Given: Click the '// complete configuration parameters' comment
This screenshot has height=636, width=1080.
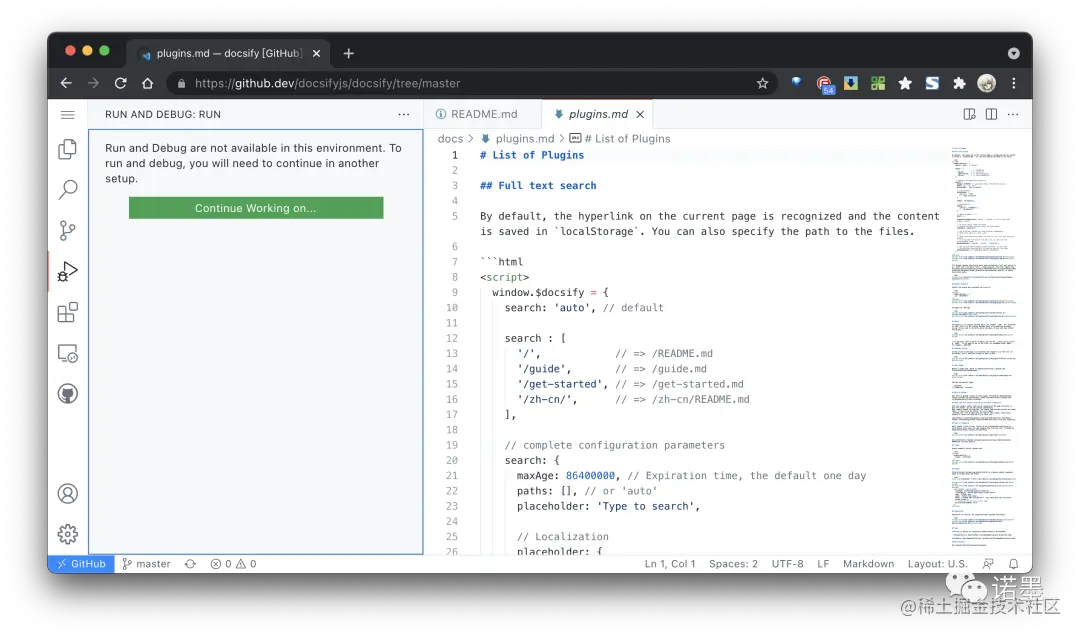Looking at the screenshot, I should tap(614, 445).
